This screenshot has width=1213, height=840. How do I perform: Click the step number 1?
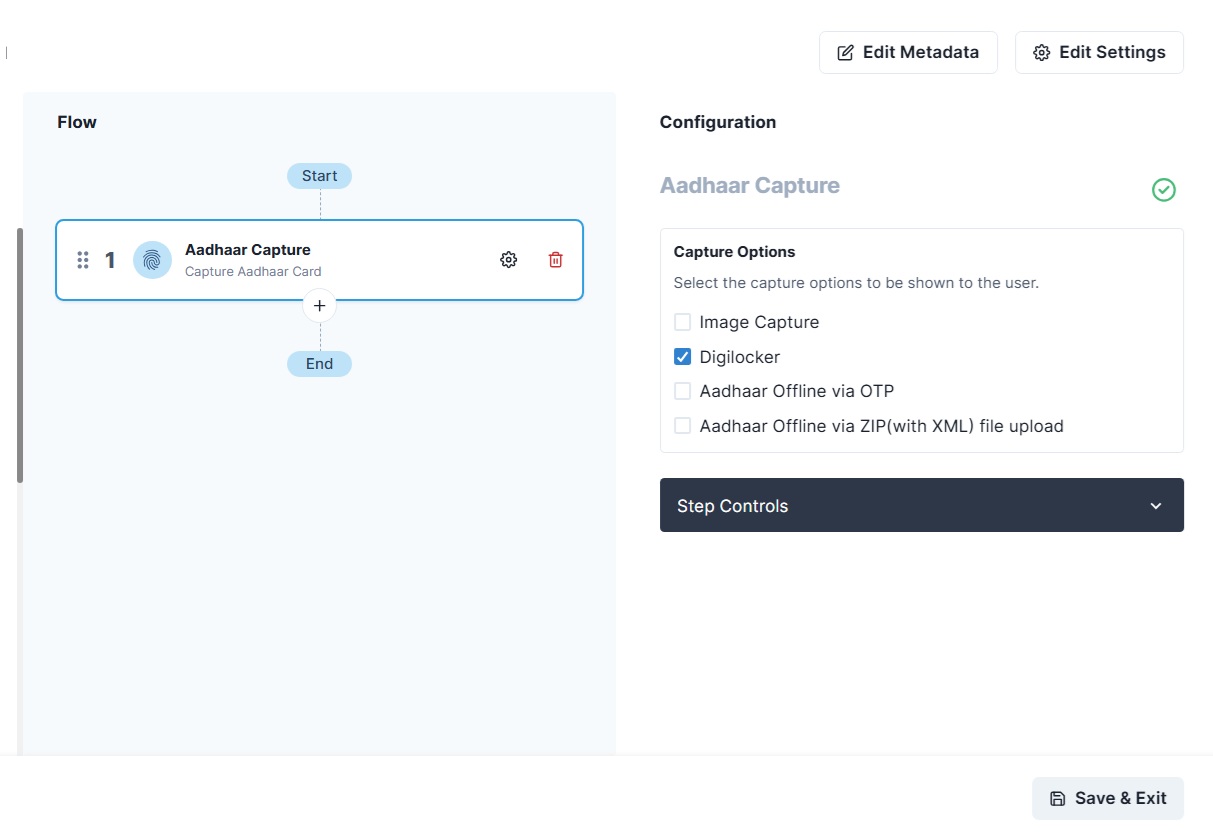point(110,260)
